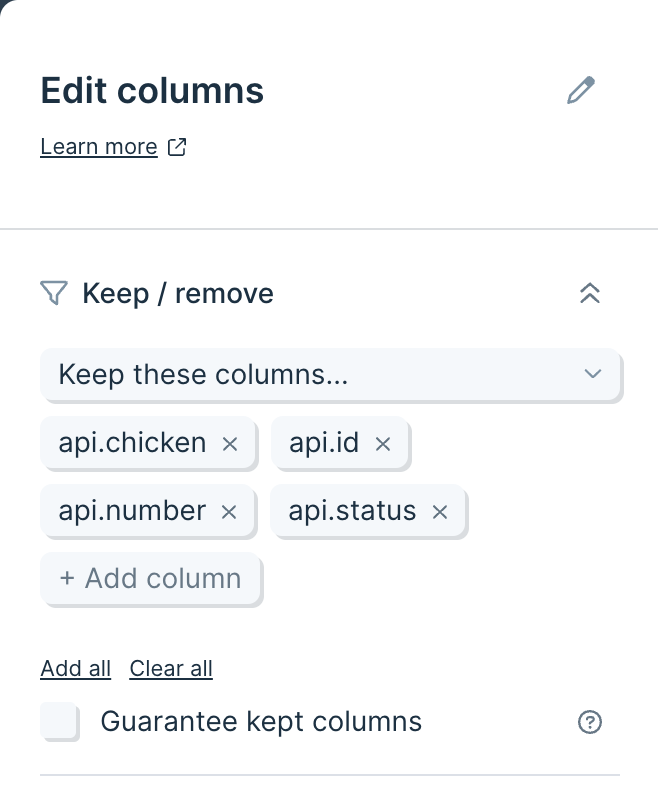Select the api.chicken column chip
The height and width of the screenshot is (786, 658).
click(x=132, y=443)
